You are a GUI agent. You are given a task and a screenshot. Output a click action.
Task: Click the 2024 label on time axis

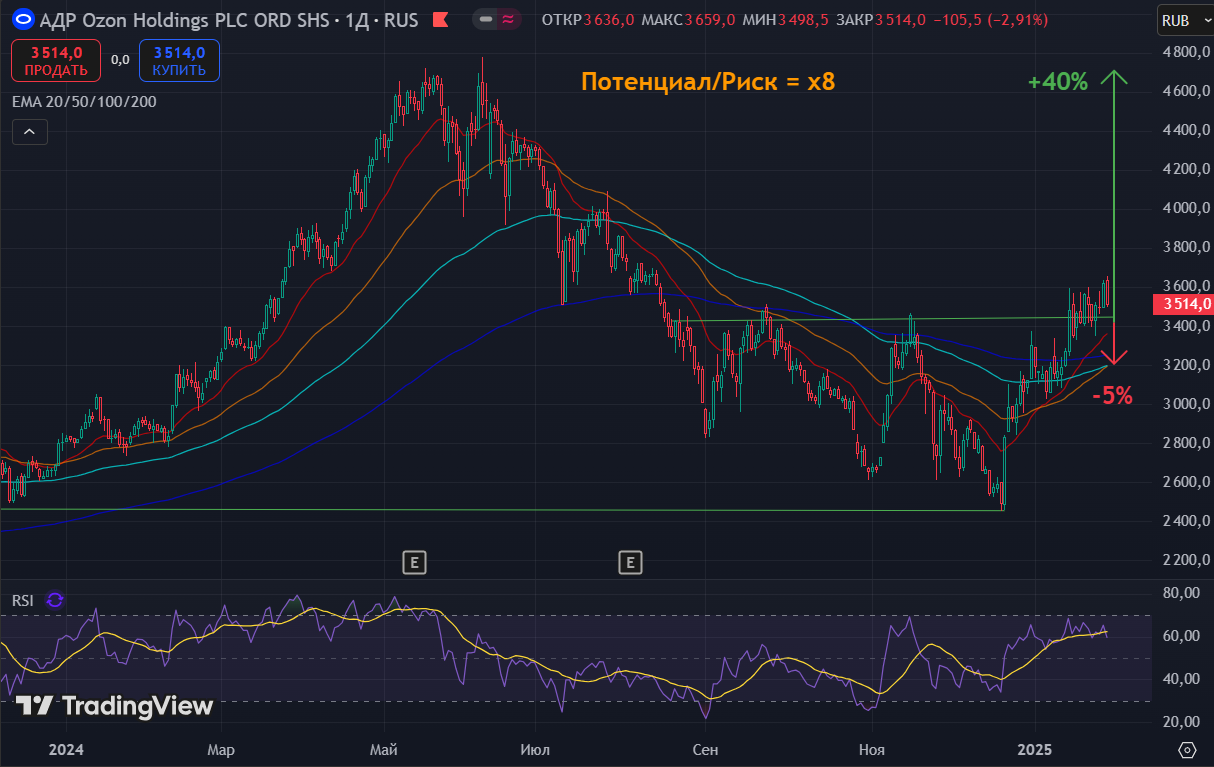coord(66,749)
